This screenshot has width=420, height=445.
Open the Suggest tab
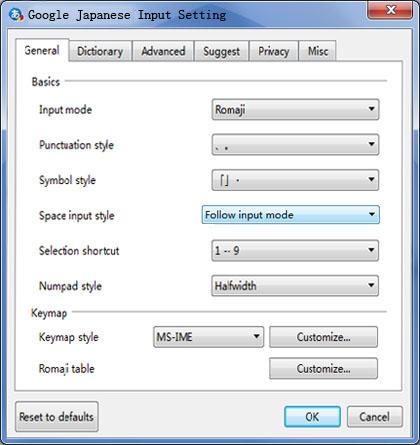[221, 51]
